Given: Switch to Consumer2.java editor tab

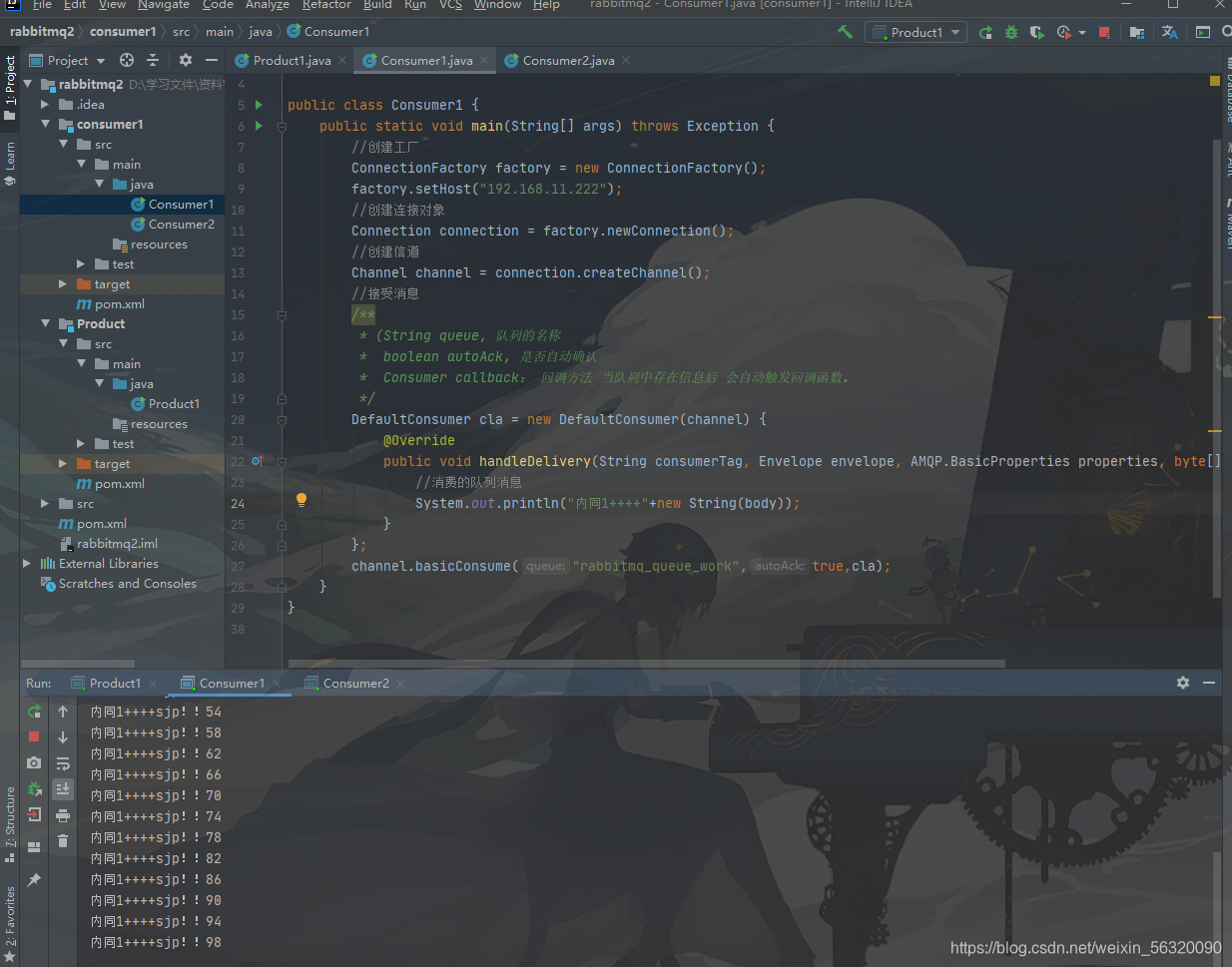Looking at the screenshot, I should click(x=568, y=60).
